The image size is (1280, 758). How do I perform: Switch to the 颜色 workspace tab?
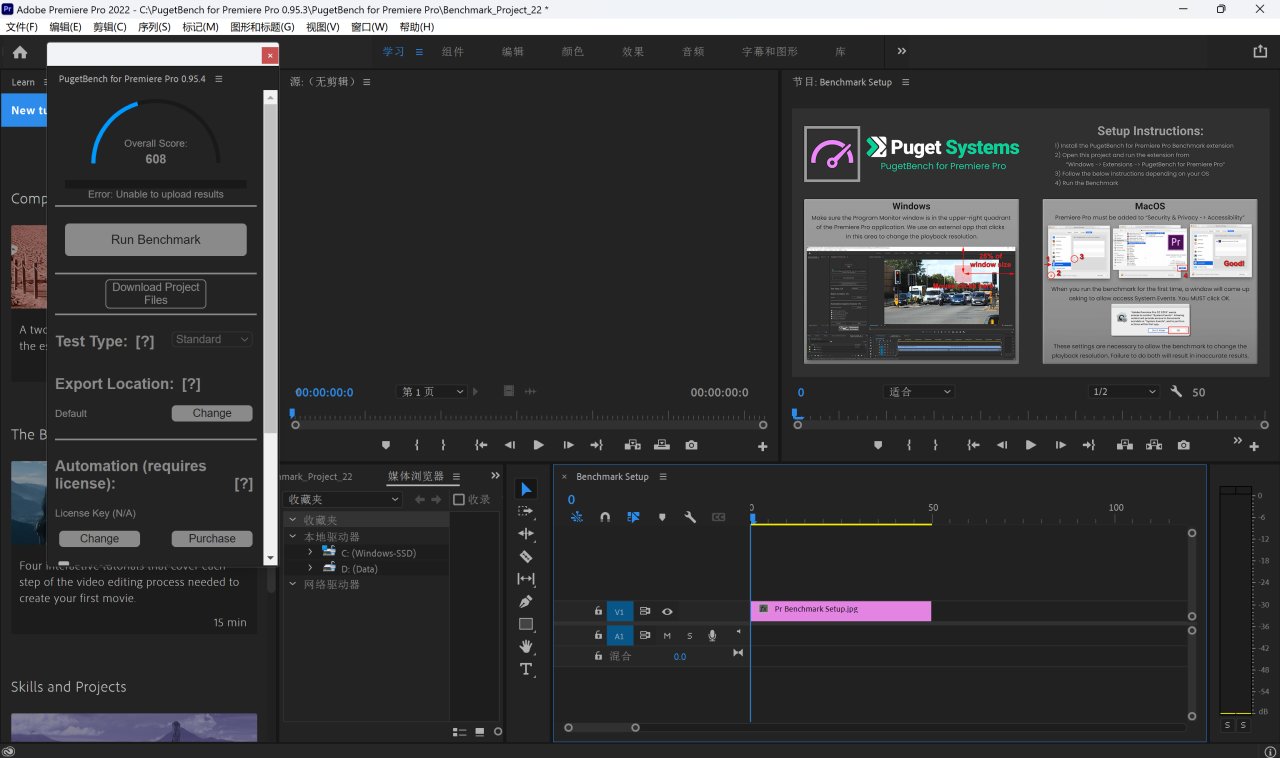(x=572, y=52)
